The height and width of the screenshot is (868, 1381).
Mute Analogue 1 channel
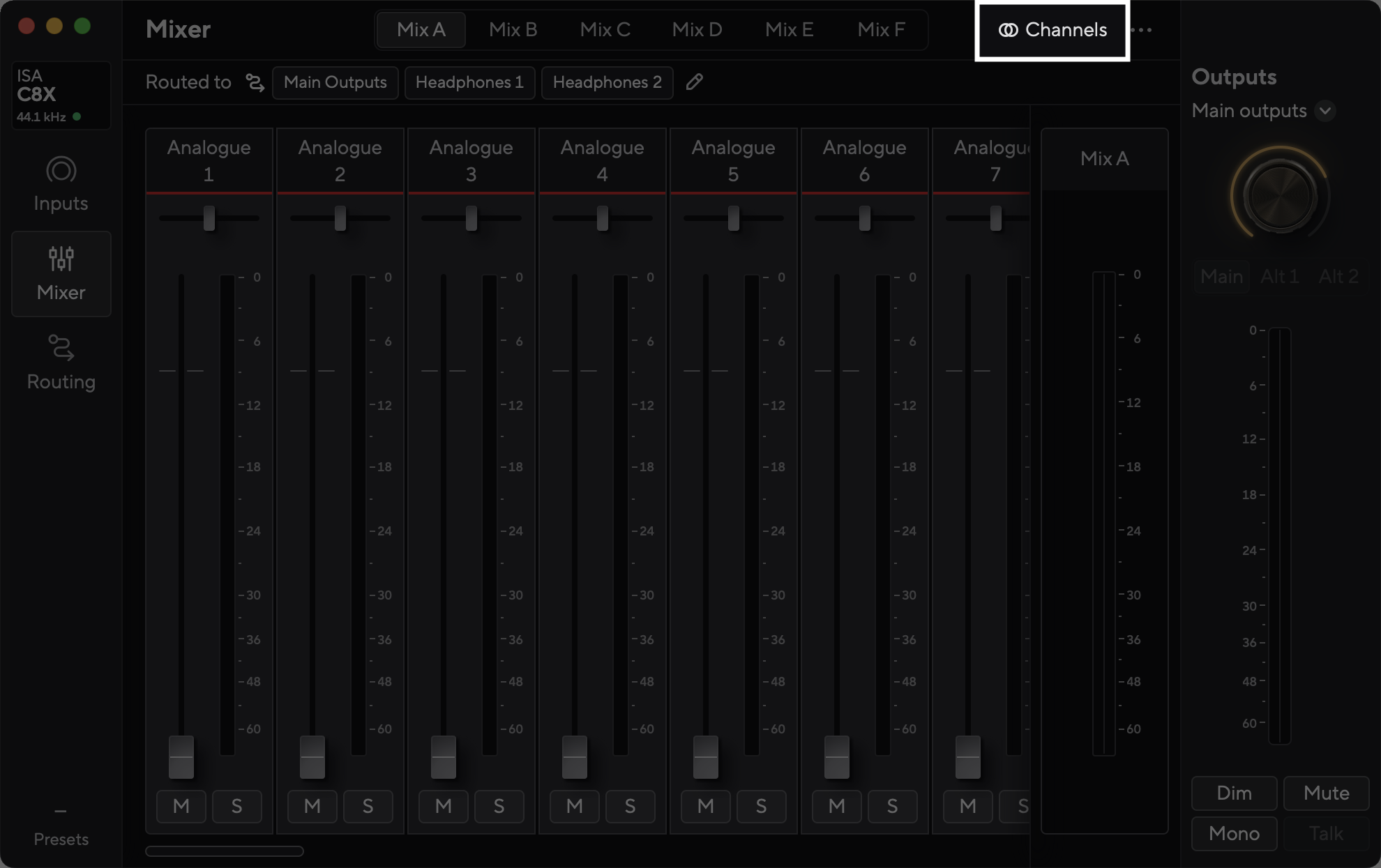point(181,807)
